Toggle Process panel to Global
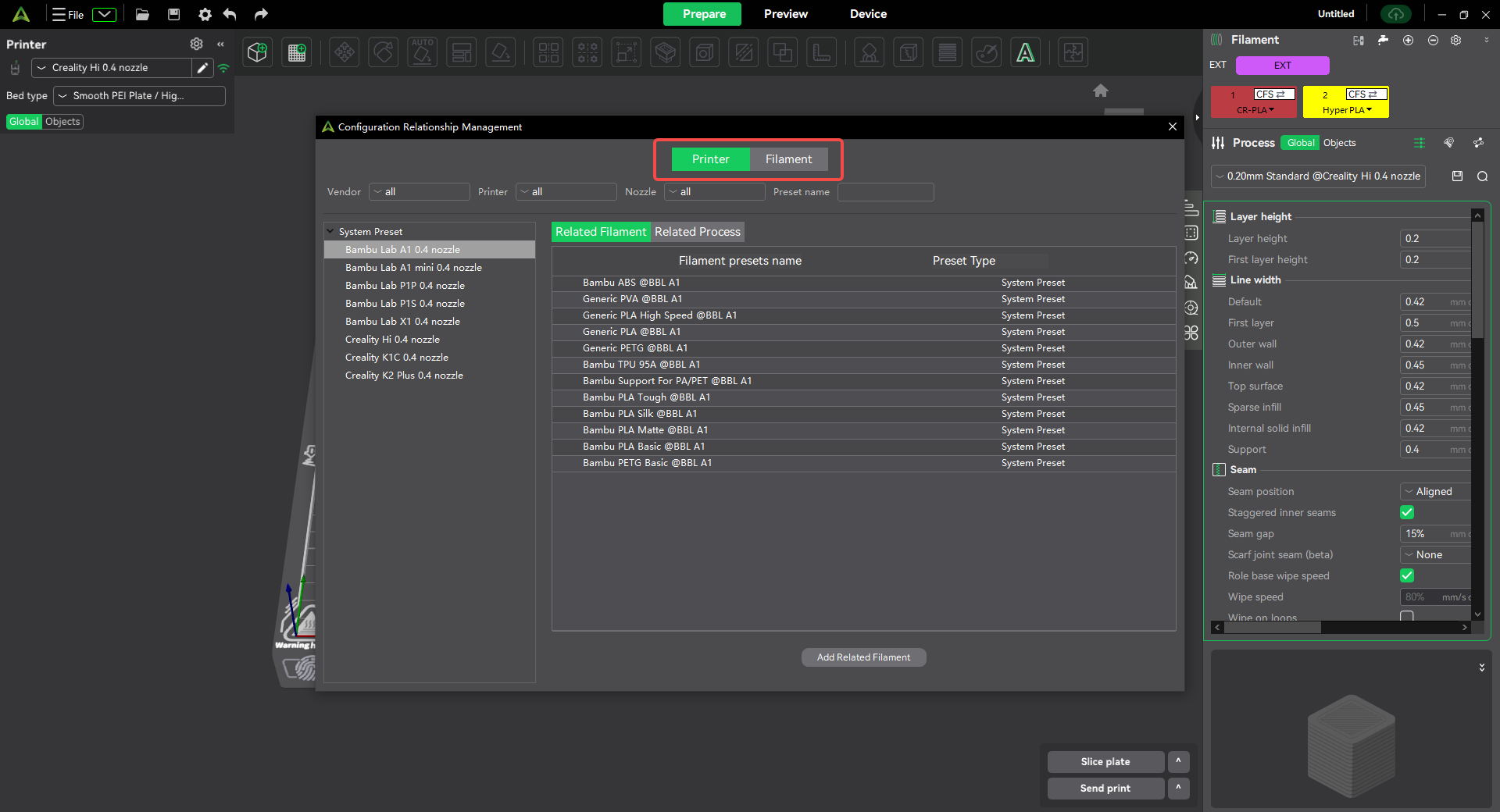The image size is (1500, 812). pos(1301,143)
